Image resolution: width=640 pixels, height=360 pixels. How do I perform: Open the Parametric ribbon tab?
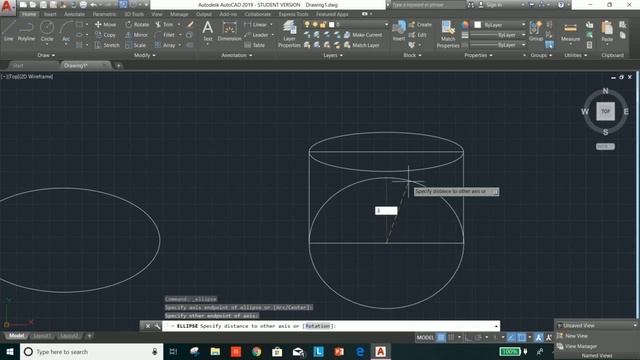tap(104, 14)
